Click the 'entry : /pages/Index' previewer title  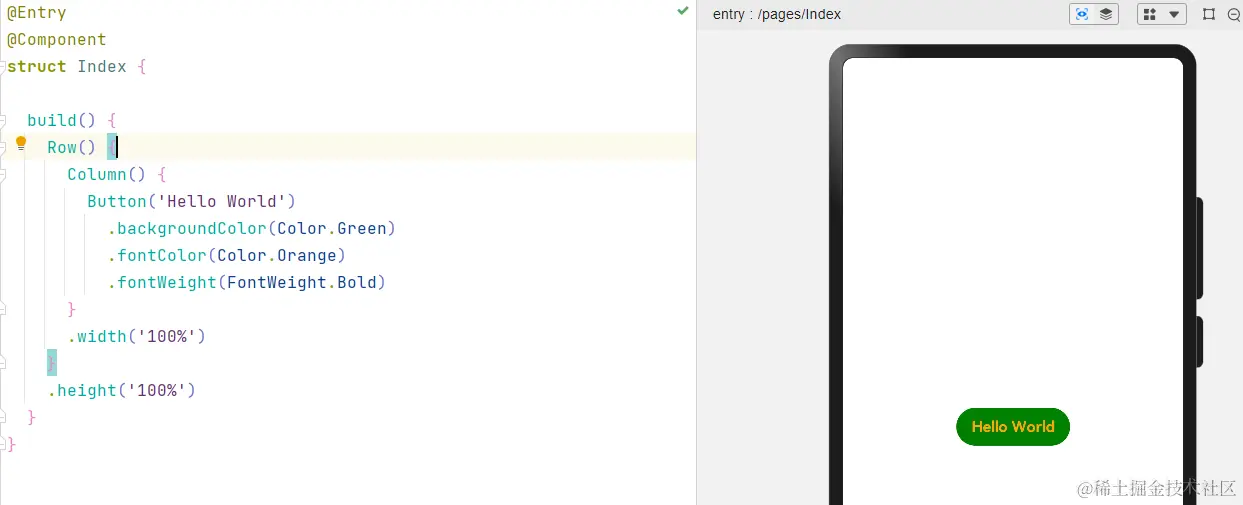[777, 14]
